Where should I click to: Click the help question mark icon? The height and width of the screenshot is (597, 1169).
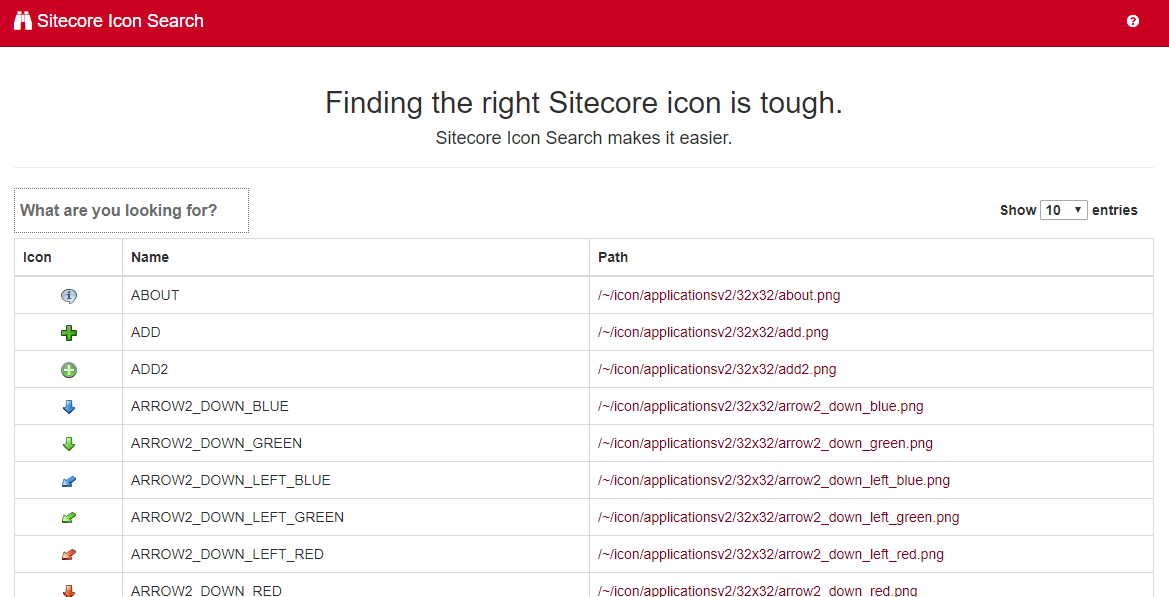pos(1133,21)
